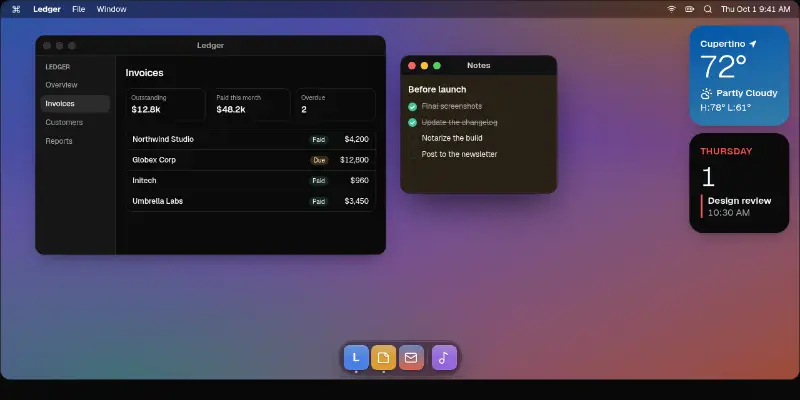The width and height of the screenshot is (800, 400).
Task: Launch the Music app from the dock
Action: pos(444,358)
